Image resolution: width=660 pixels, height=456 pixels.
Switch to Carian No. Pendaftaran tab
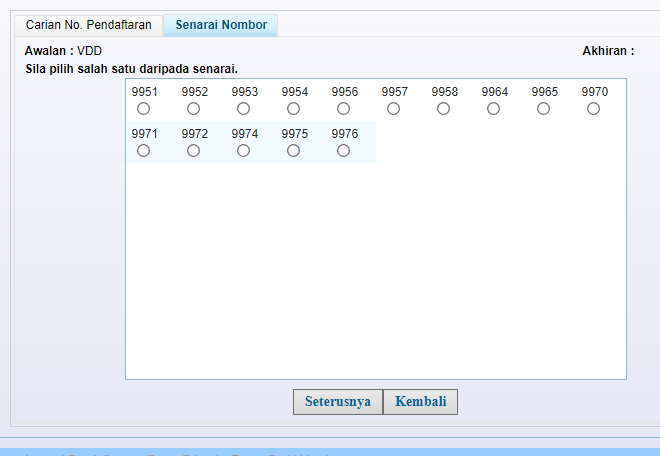88,25
